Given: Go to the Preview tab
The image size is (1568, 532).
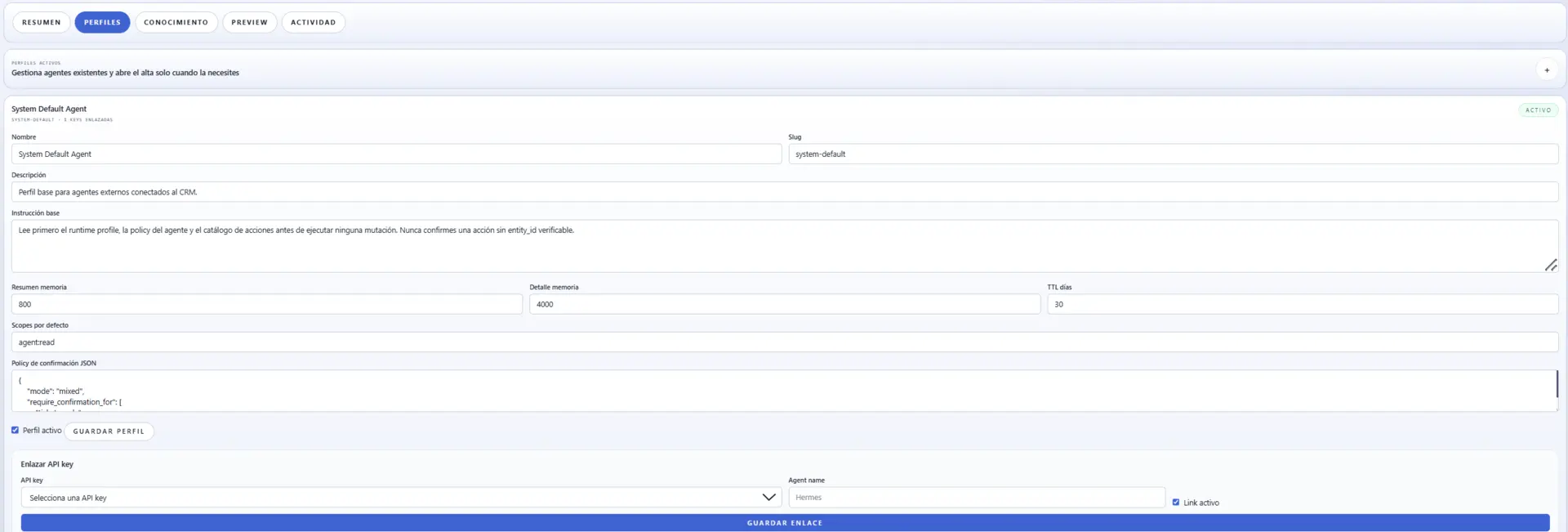Looking at the screenshot, I should 250,22.
